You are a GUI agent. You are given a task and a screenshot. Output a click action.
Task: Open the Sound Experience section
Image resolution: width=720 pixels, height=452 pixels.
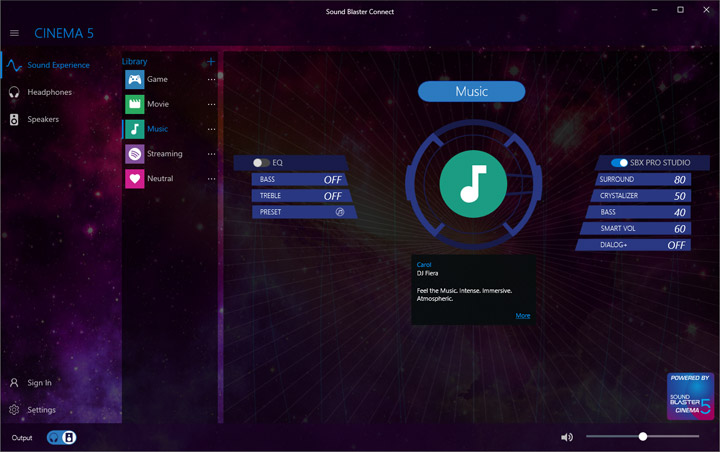click(x=58, y=65)
